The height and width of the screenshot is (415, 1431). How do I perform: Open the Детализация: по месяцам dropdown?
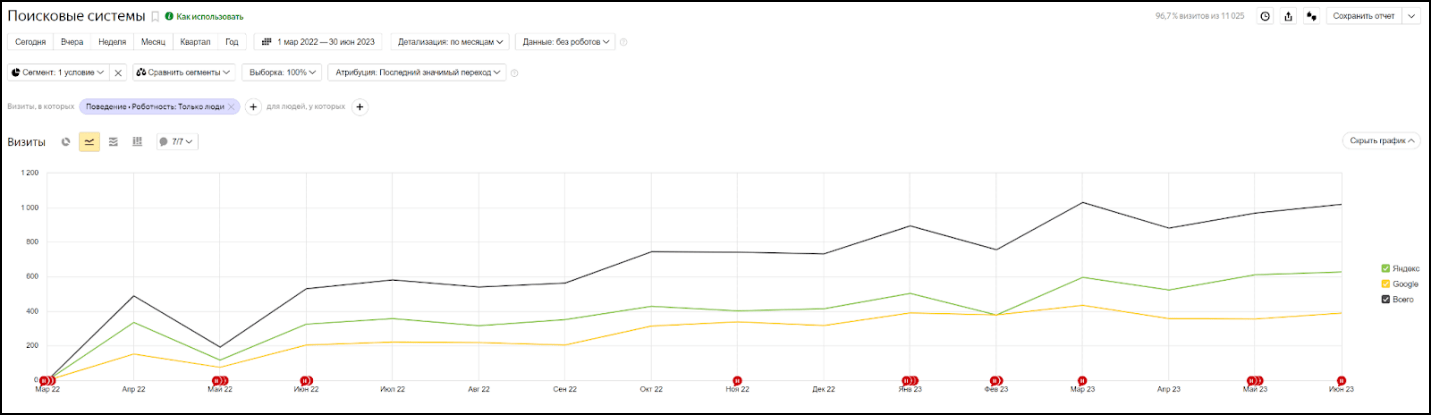[x=453, y=42]
